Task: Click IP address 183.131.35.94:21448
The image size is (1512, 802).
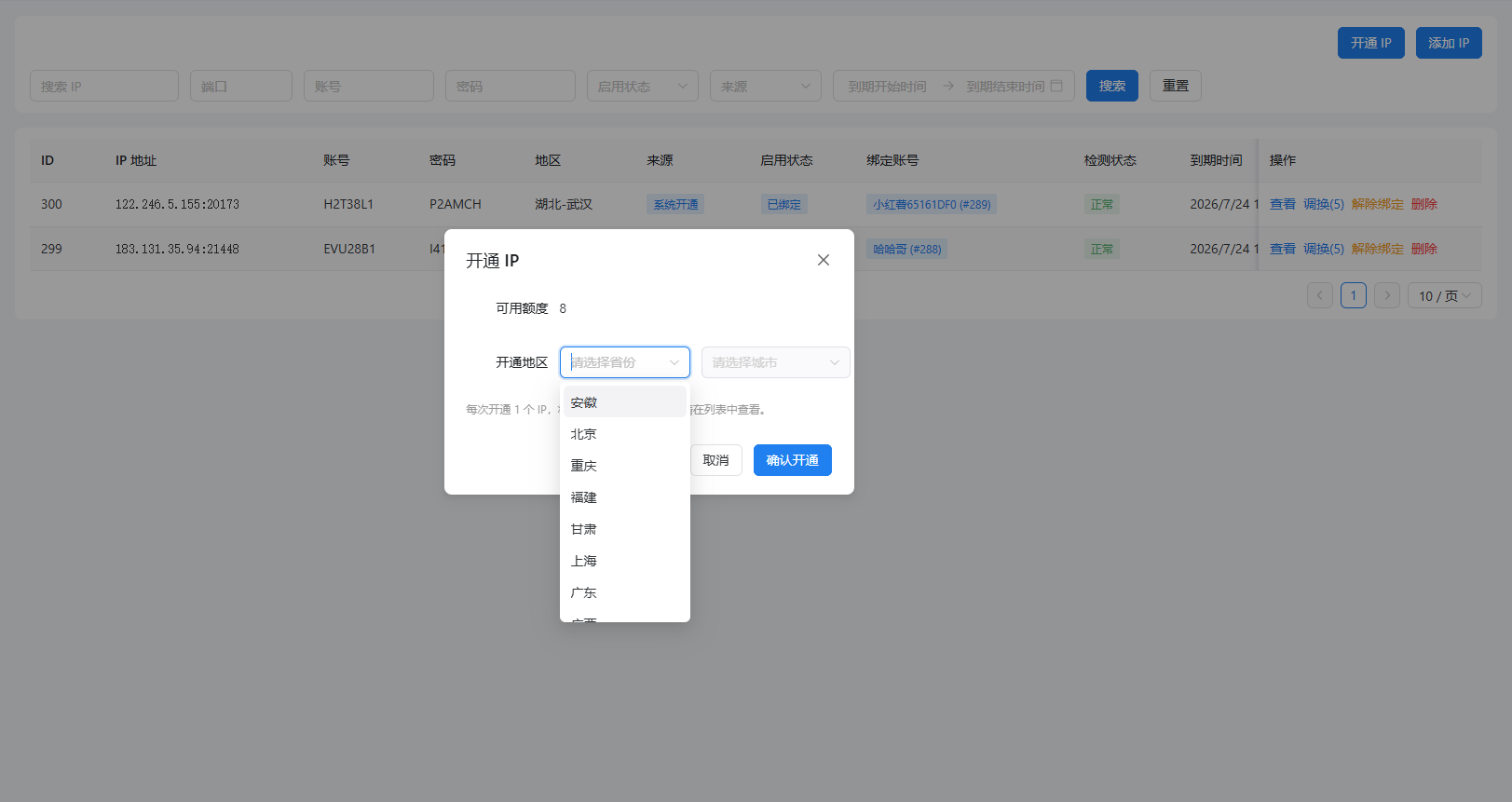Action: (177, 249)
